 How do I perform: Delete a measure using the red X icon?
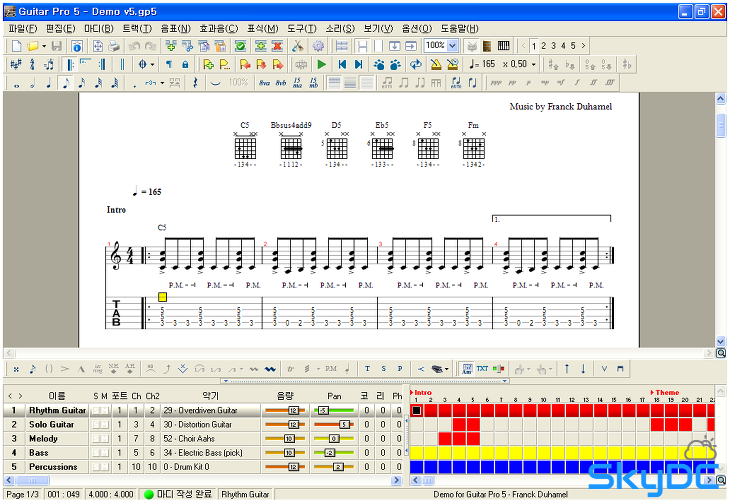(x=277, y=46)
